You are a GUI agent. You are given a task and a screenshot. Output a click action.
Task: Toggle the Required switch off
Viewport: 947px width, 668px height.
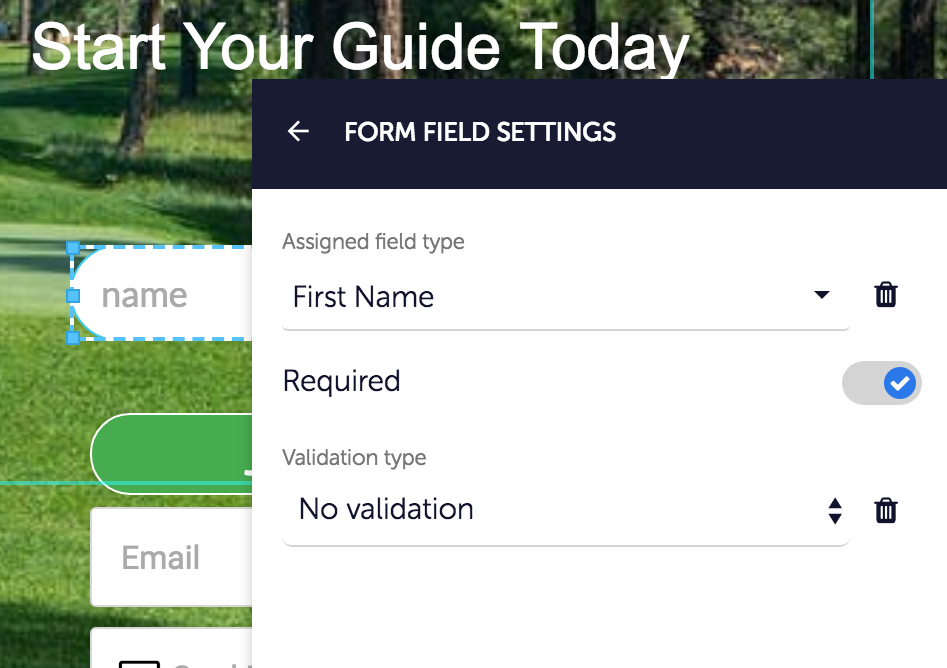[x=882, y=383]
